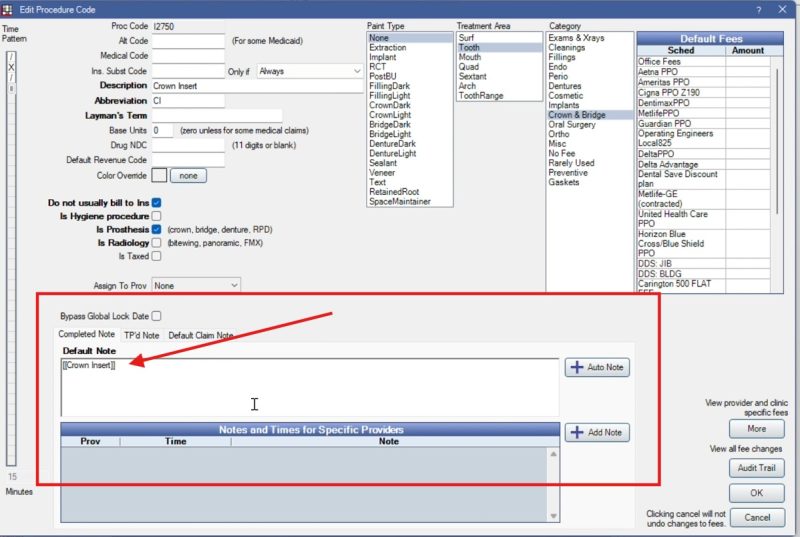Click the notes grid scroll-up arrow
Viewport: 800px width, 537px height.
[x=554, y=454]
